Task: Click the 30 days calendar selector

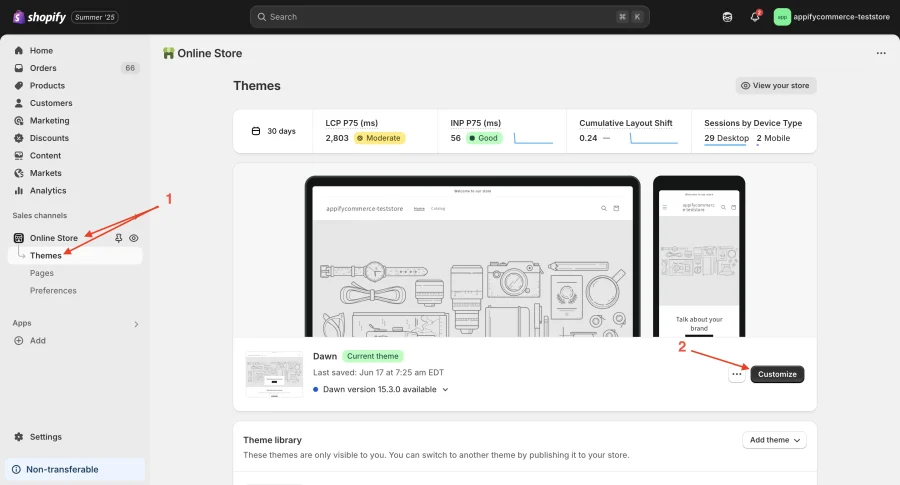Action: (x=273, y=131)
